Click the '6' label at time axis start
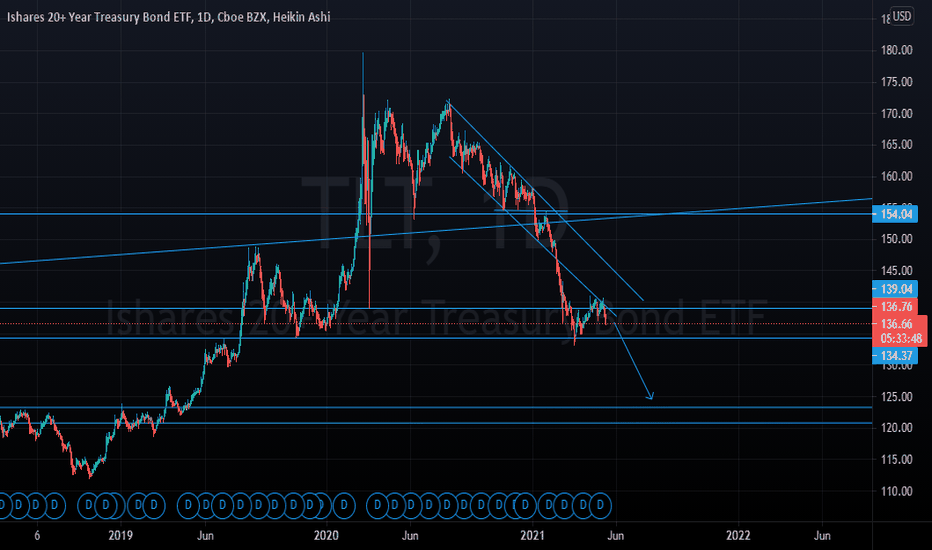Screen dimensions: 932x550 coord(37,536)
